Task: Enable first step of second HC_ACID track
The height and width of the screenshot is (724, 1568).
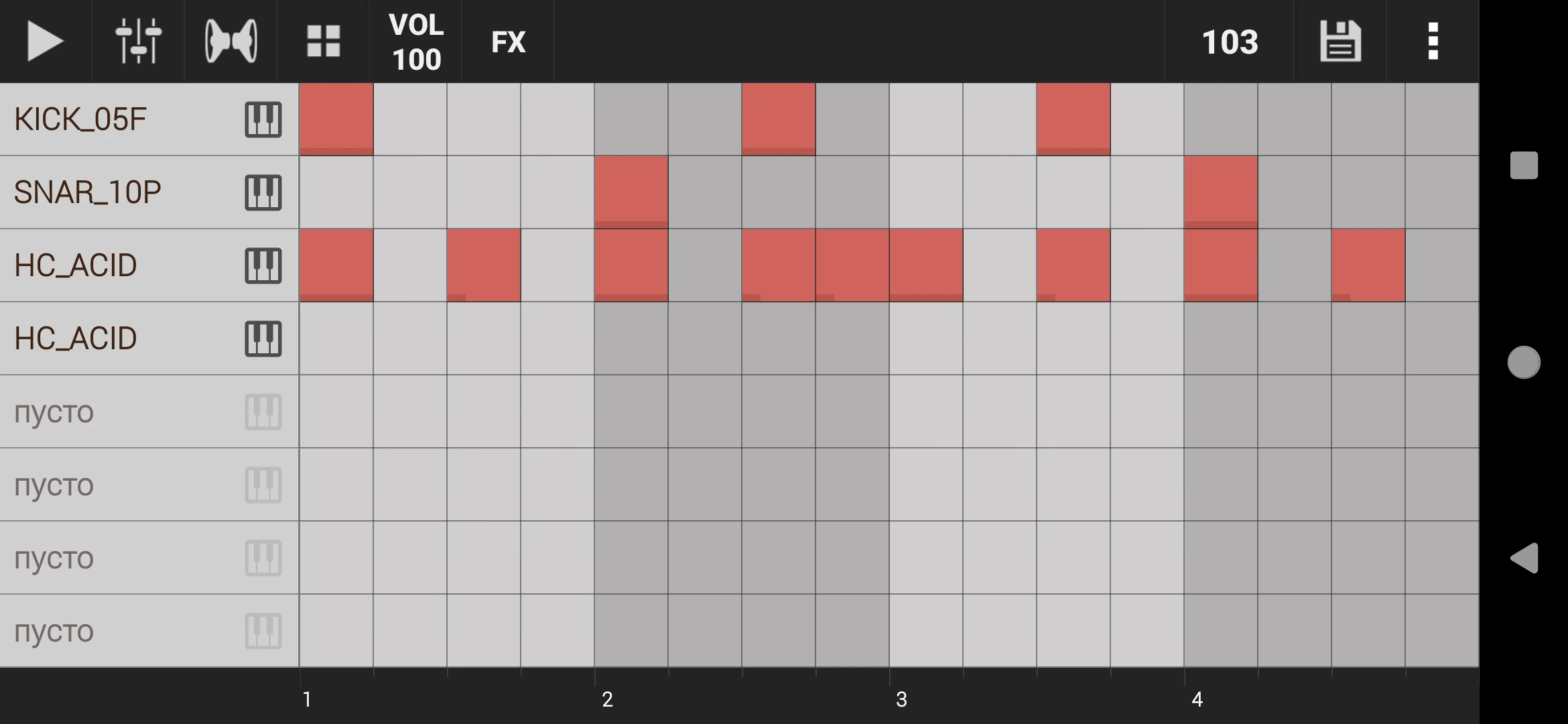Action: pos(336,339)
